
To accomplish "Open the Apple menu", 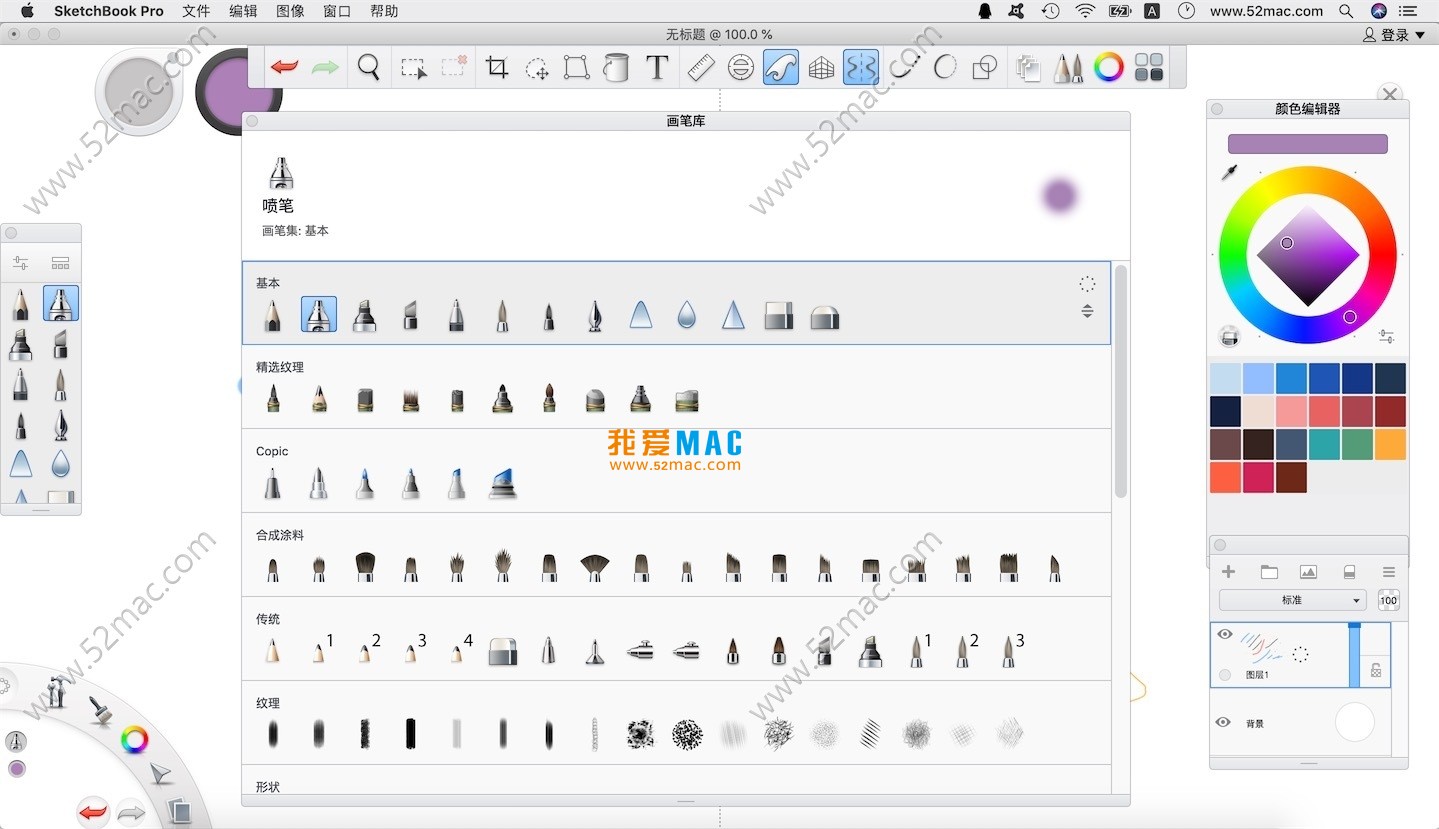I will [x=27, y=11].
